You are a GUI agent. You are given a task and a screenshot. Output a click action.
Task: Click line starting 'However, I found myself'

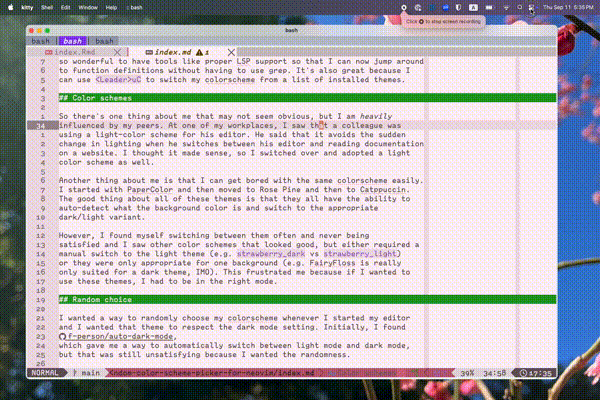(x=214, y=235)
